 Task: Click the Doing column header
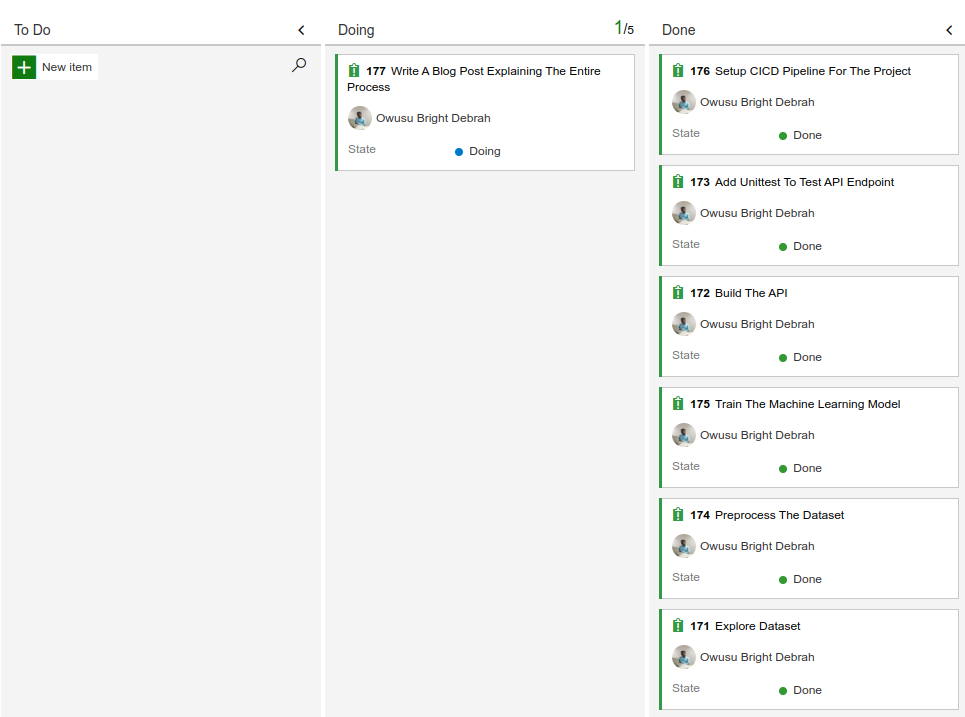click(x=356, y=30)
